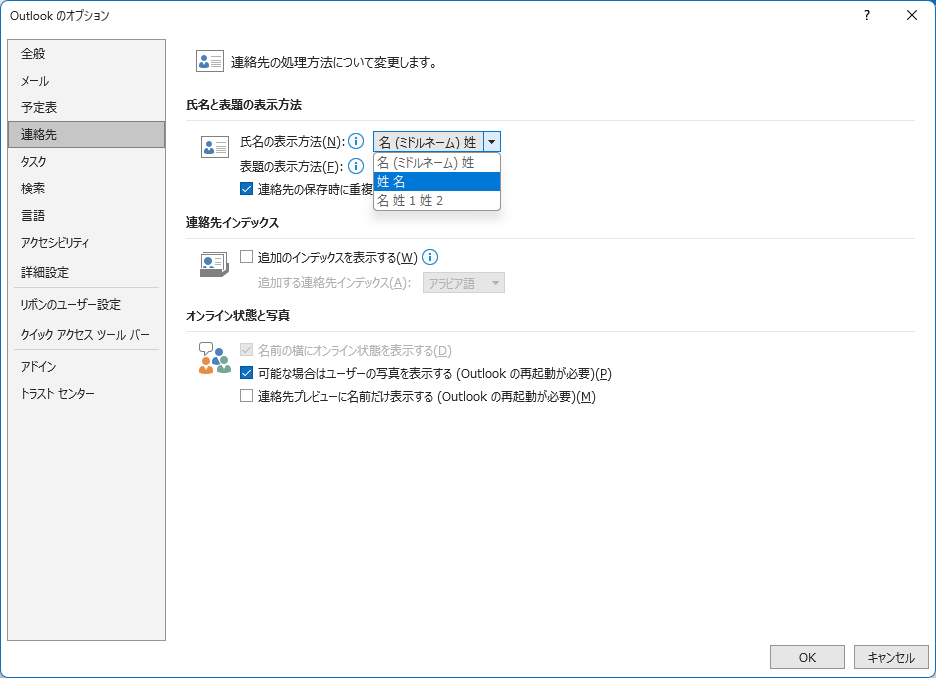Click the people icon under オンライン状態と写真
Screen dimensions: 936x678
214,358
